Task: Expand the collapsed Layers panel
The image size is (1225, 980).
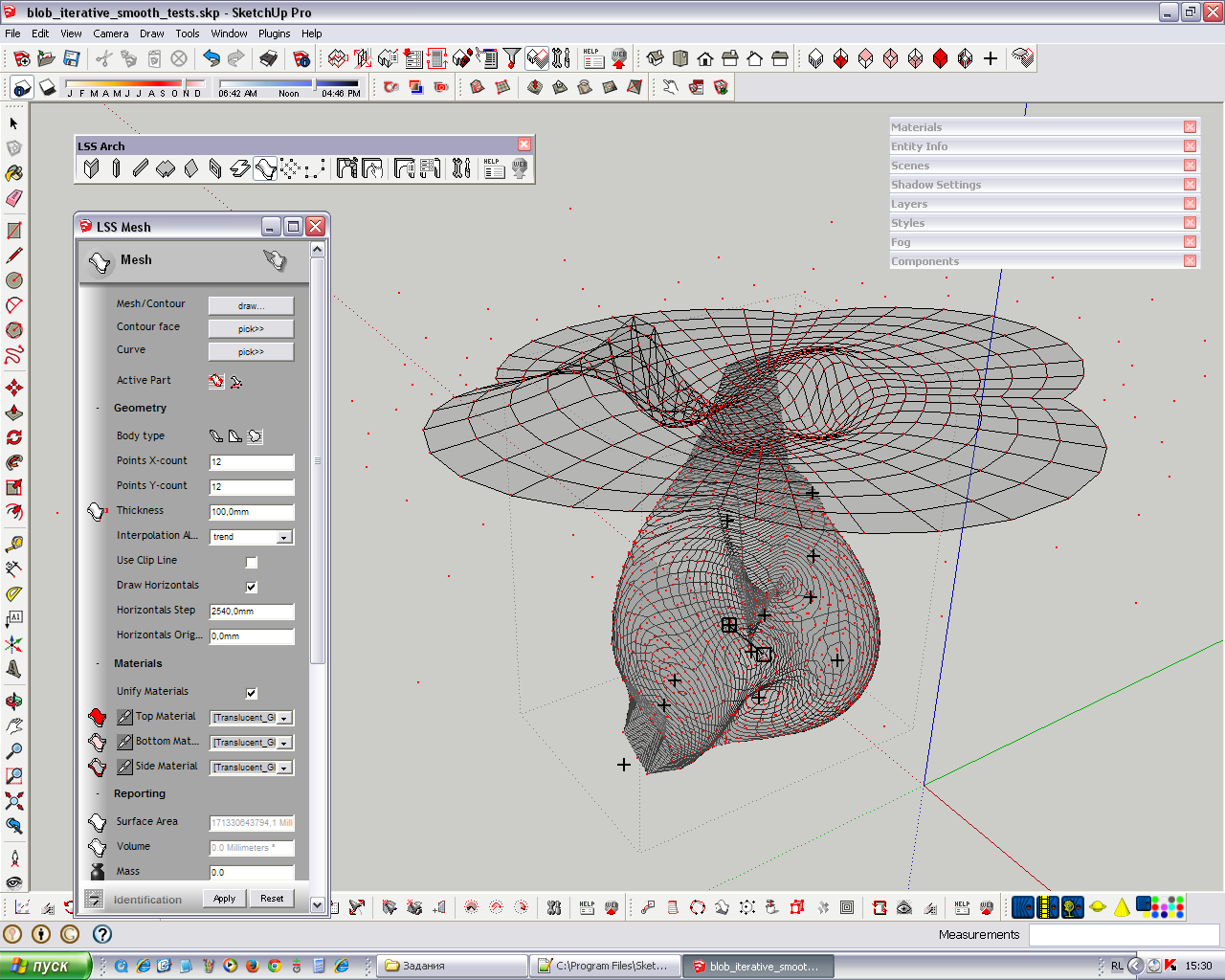Action: point(1044,204)
